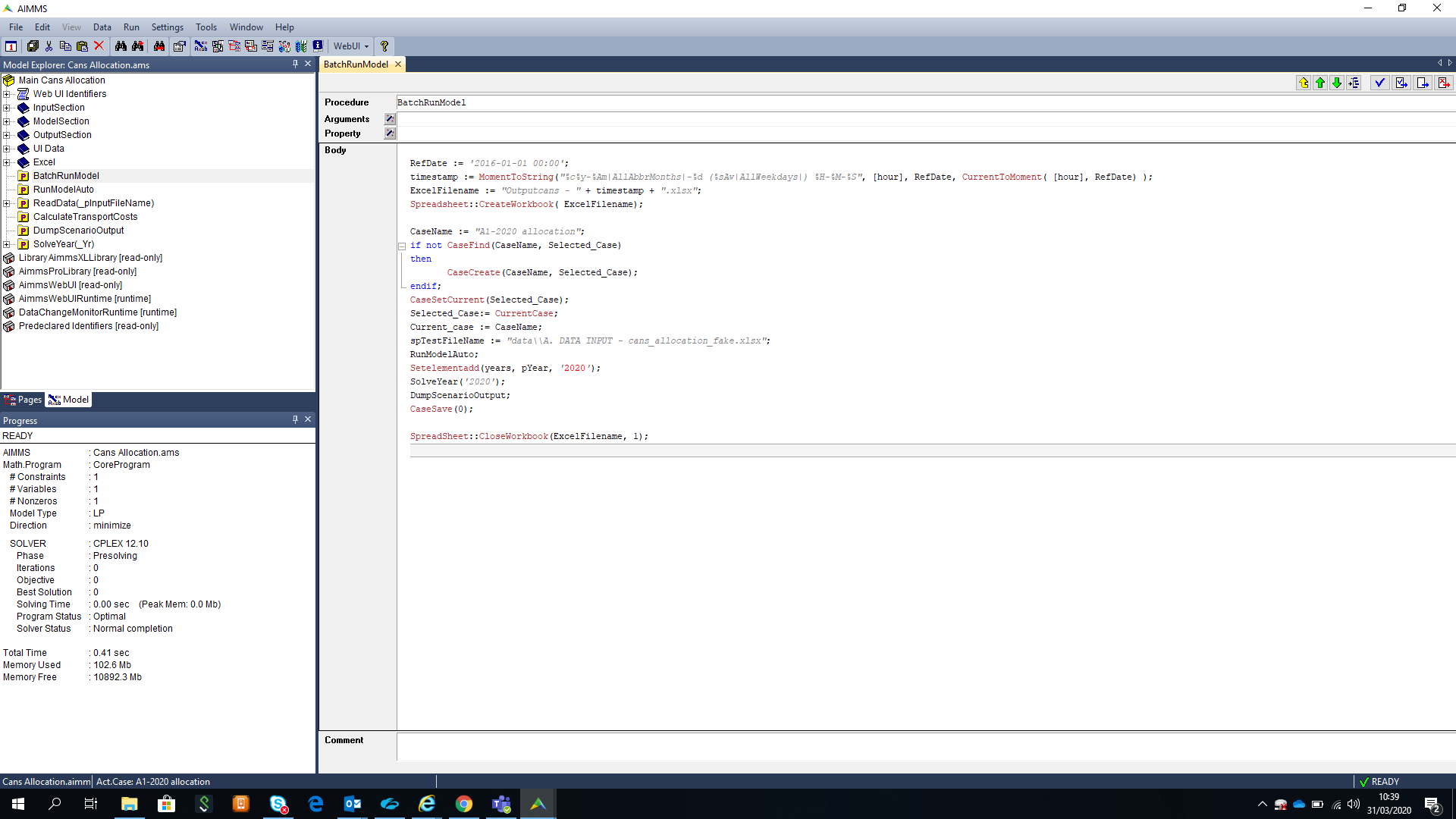Open the Attributes properties toolbar icon

(180, 46)
